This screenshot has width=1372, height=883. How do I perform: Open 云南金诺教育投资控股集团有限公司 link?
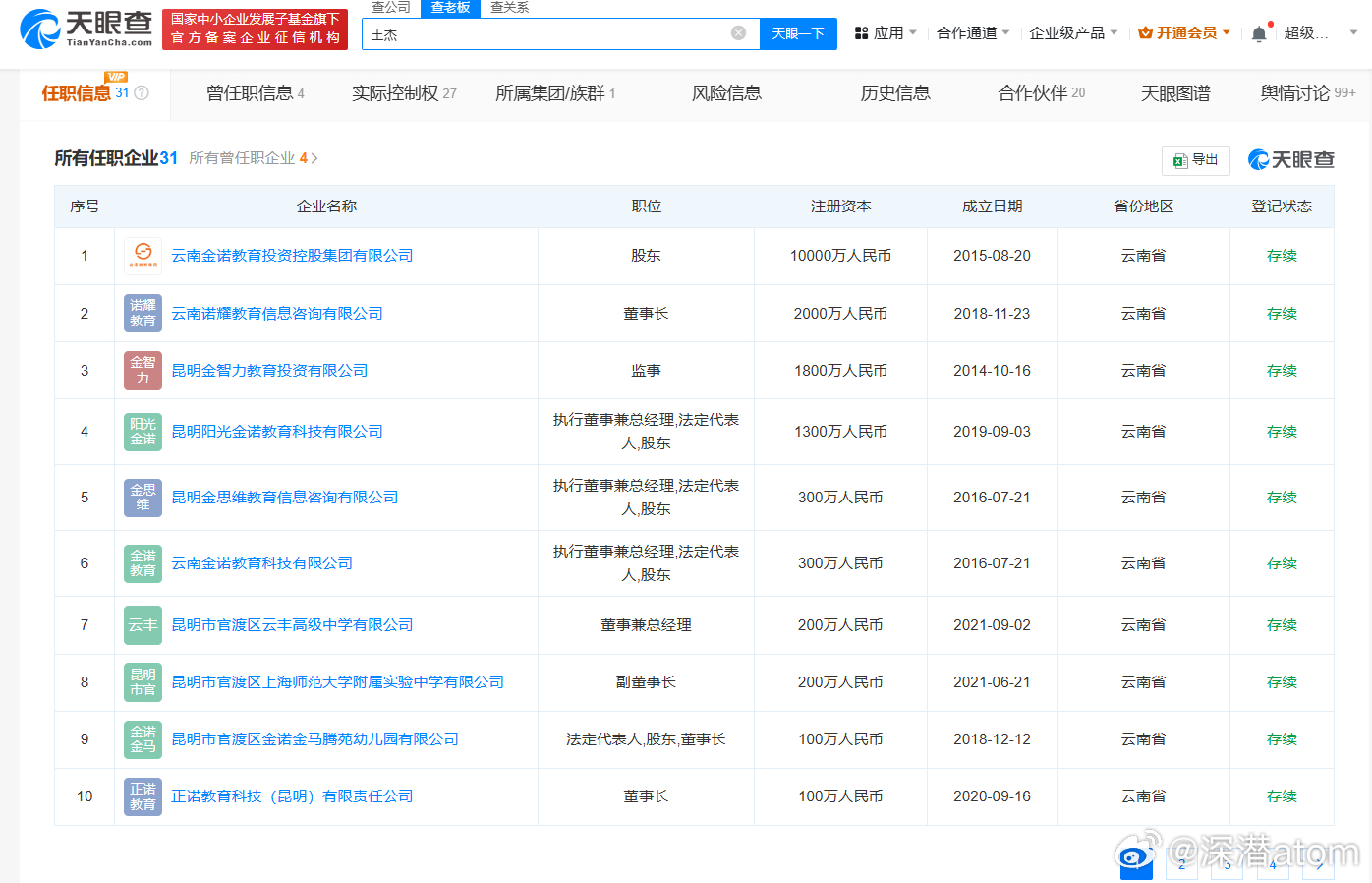point(292,256)
